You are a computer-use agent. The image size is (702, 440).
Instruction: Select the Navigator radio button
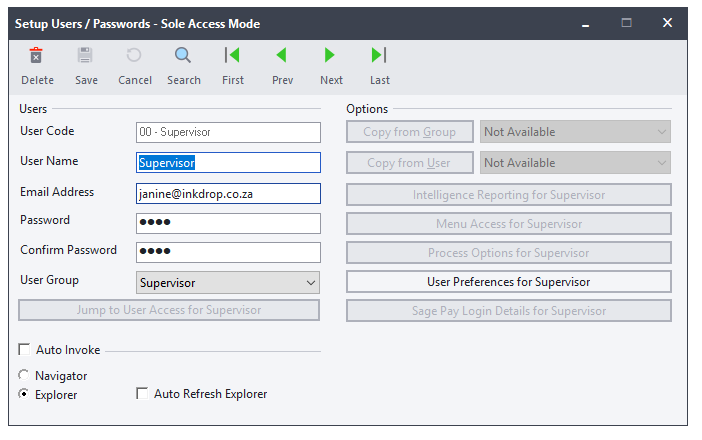coord(24,376)
